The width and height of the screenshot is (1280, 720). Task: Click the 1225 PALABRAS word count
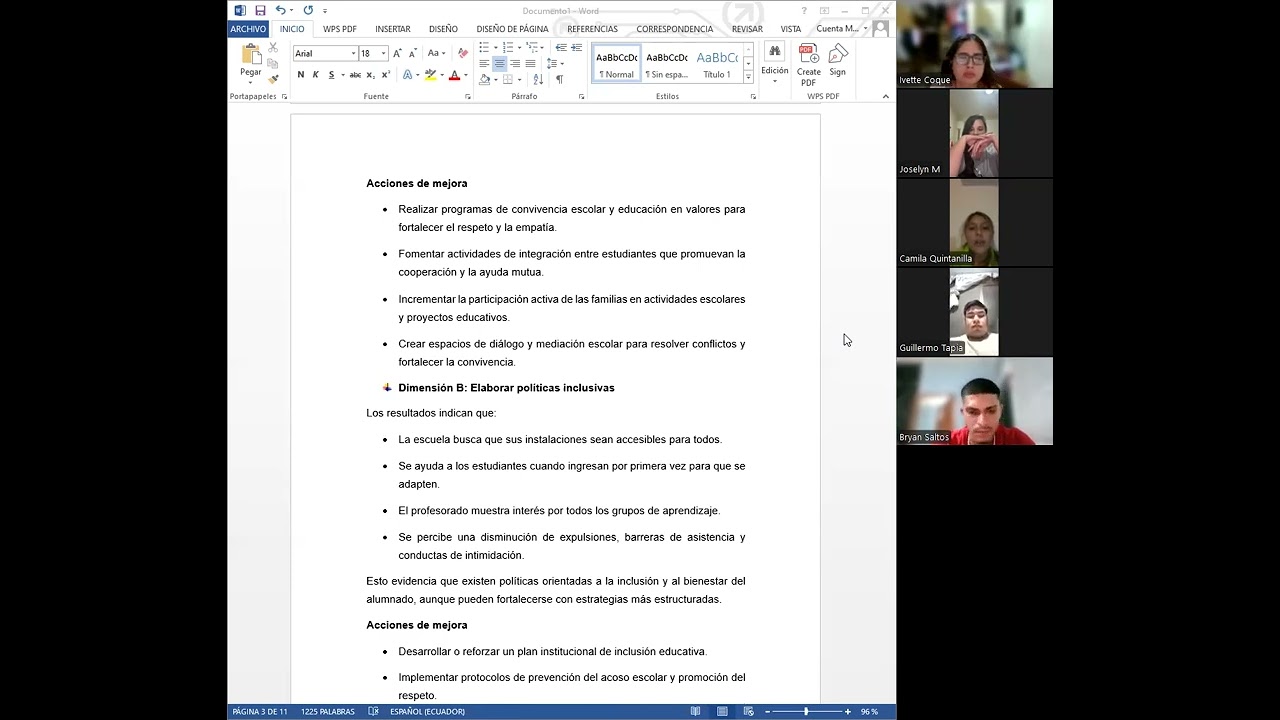328,712
